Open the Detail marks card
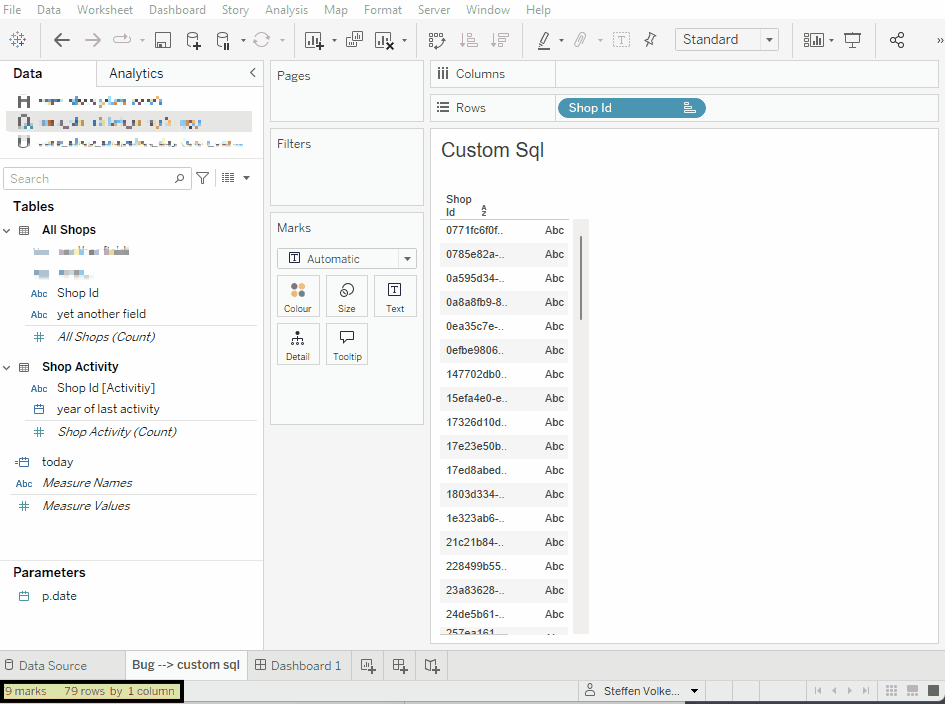The image size is (945, 704). (298, 344)
